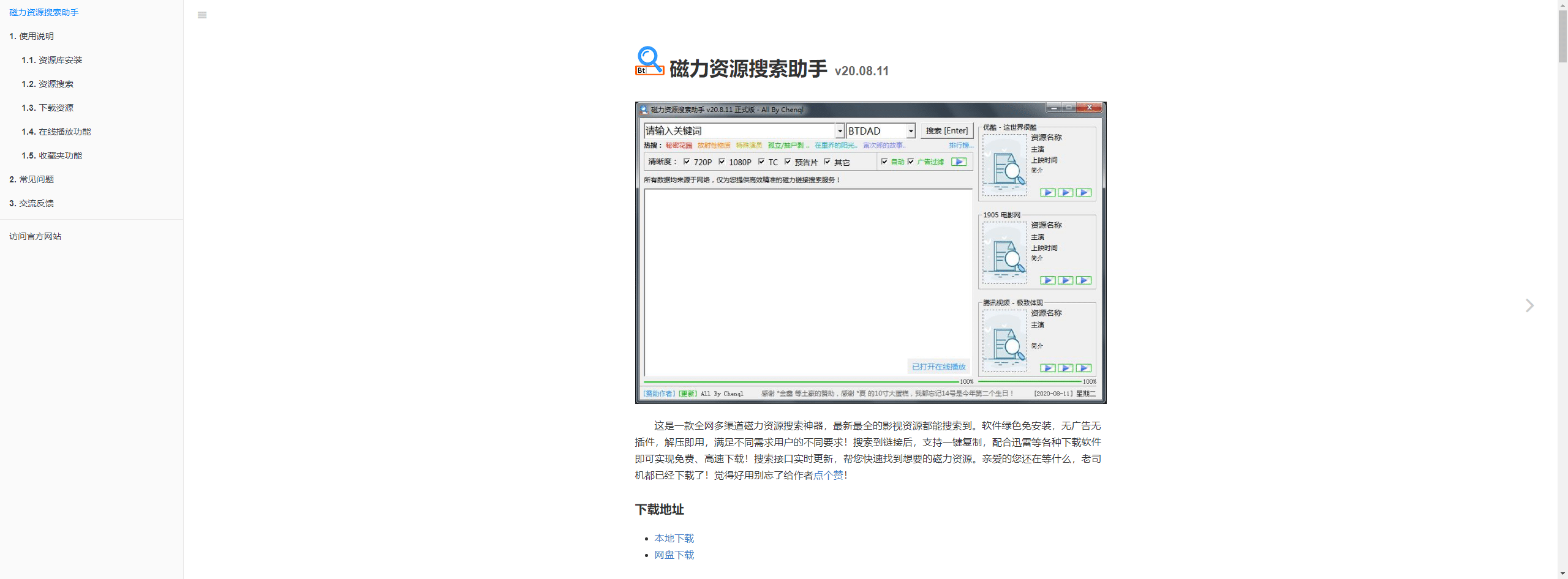This screenshot has width=1568, height=579.
Task: Click the green play icon beside 广告过滤
Action: pos(959,162)
